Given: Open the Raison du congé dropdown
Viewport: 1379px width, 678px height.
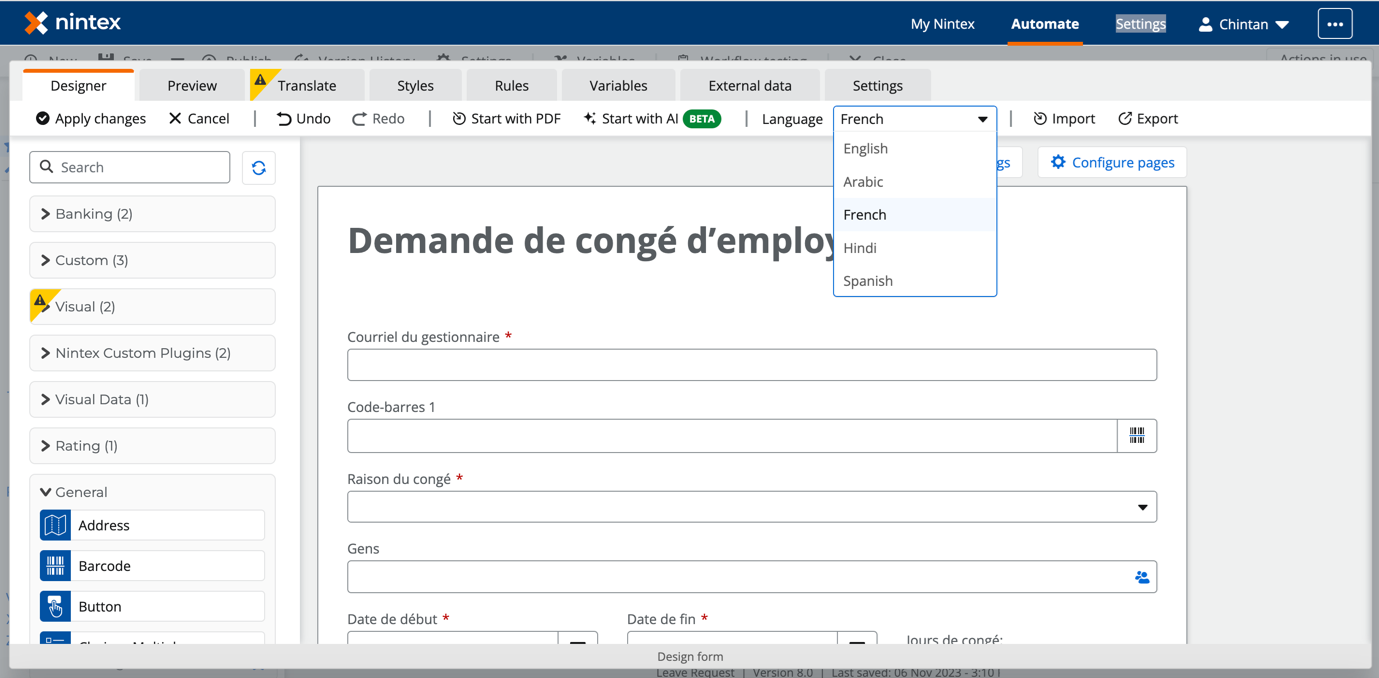Looking at the screenshot, I should coord(752,507).
